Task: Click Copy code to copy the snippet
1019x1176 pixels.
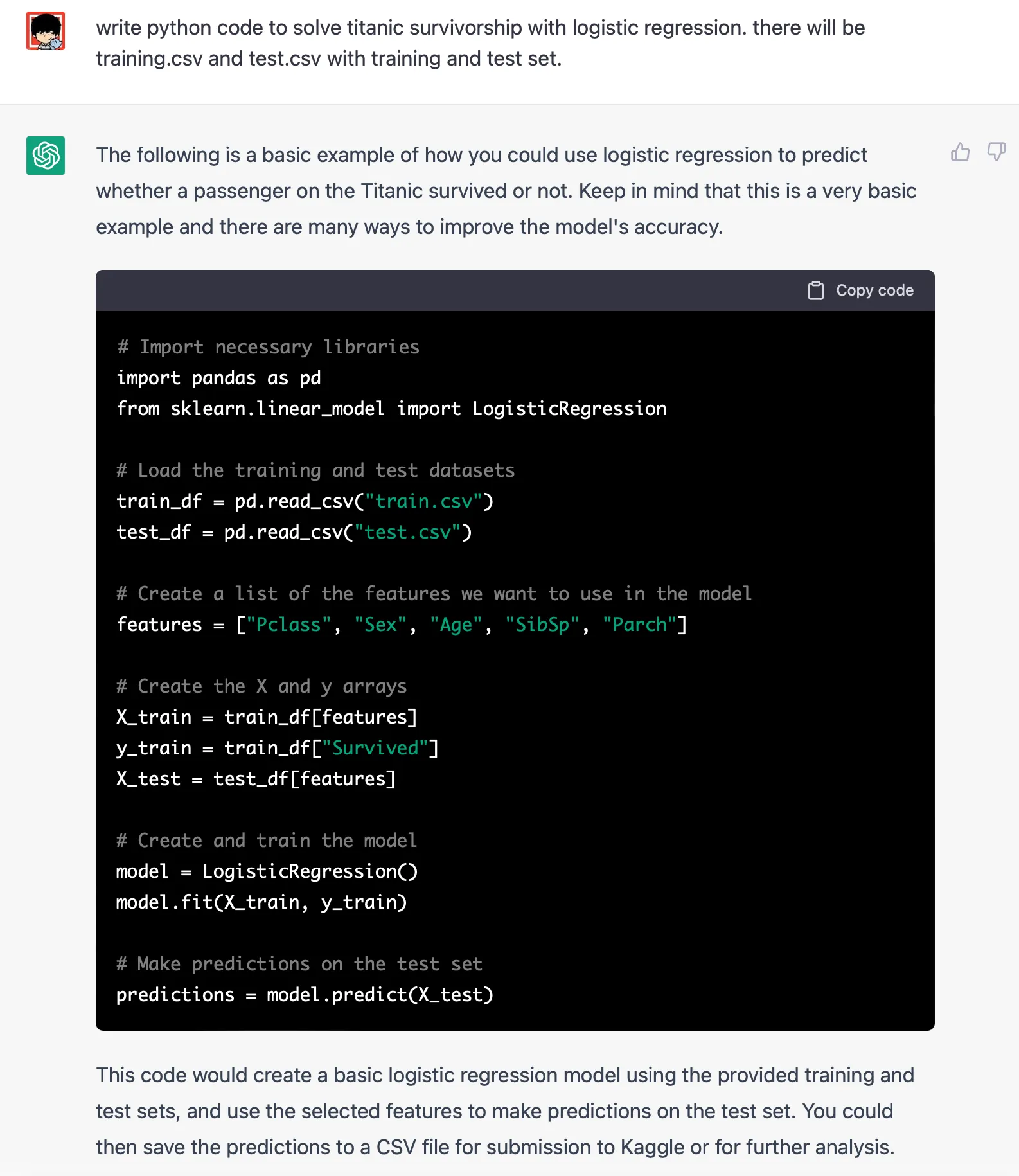Action: point(861,290)
